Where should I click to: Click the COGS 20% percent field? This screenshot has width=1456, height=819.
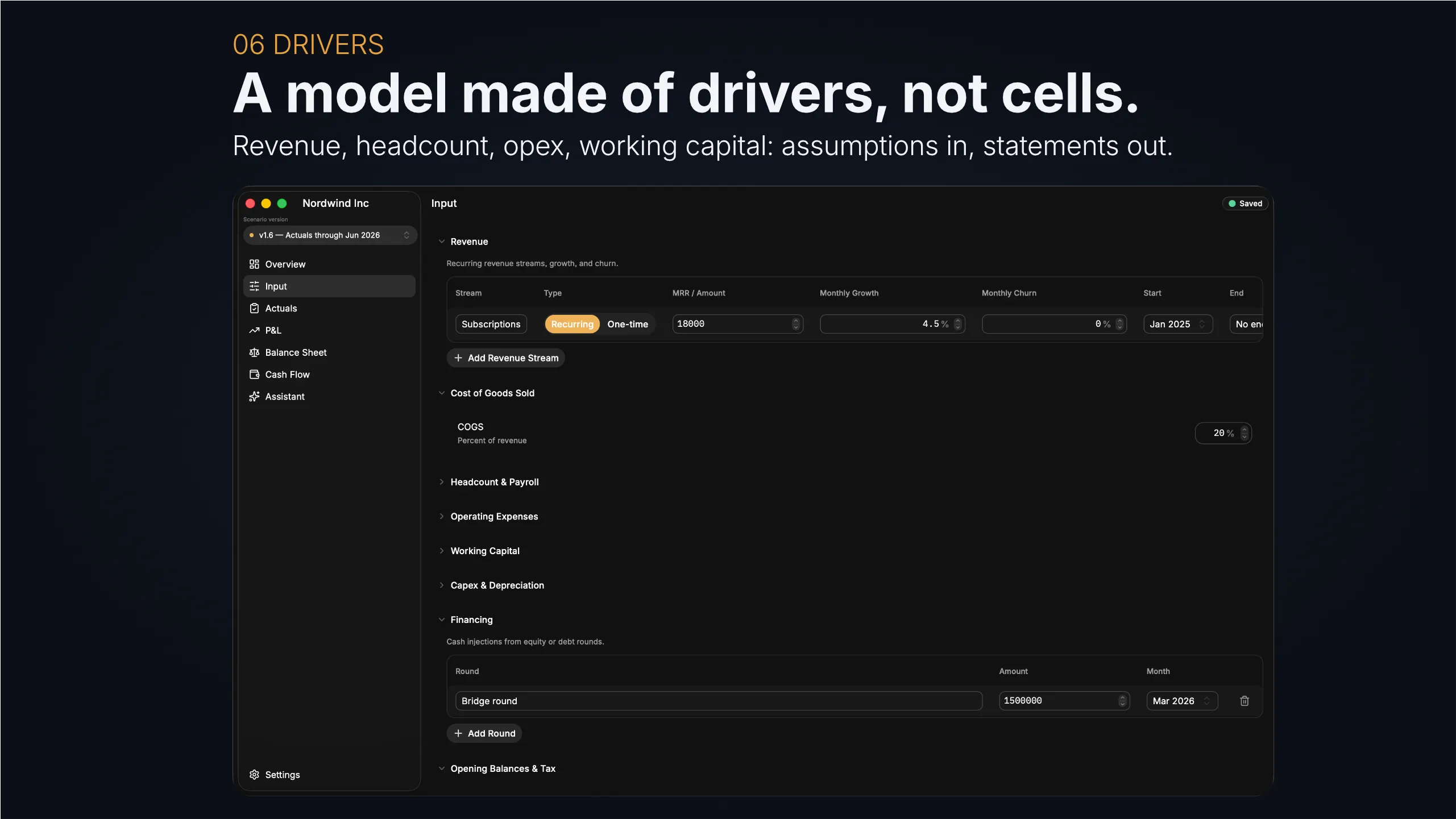click(1223, 433)
